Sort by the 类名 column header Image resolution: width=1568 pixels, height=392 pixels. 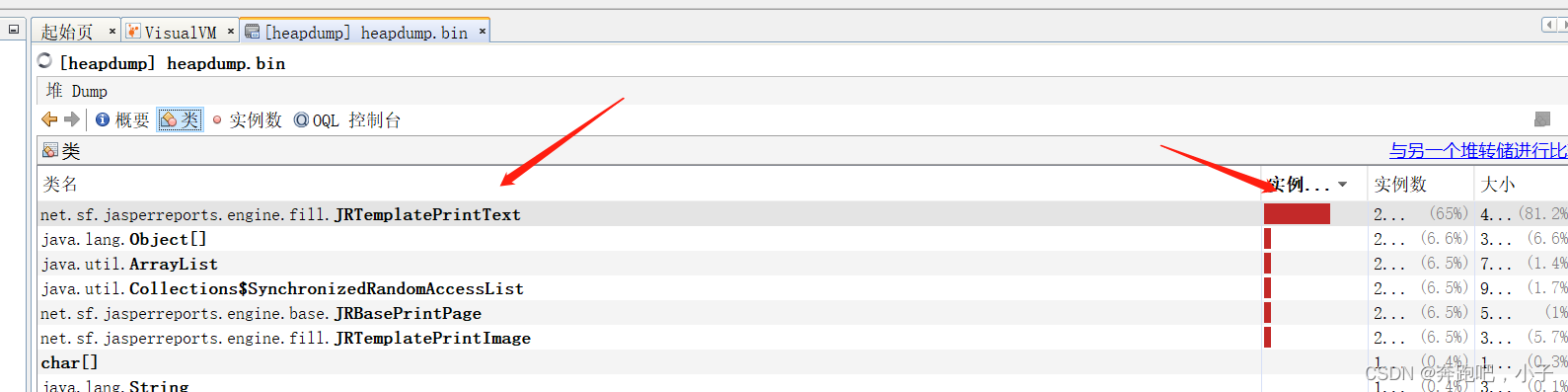pos(60,184)
